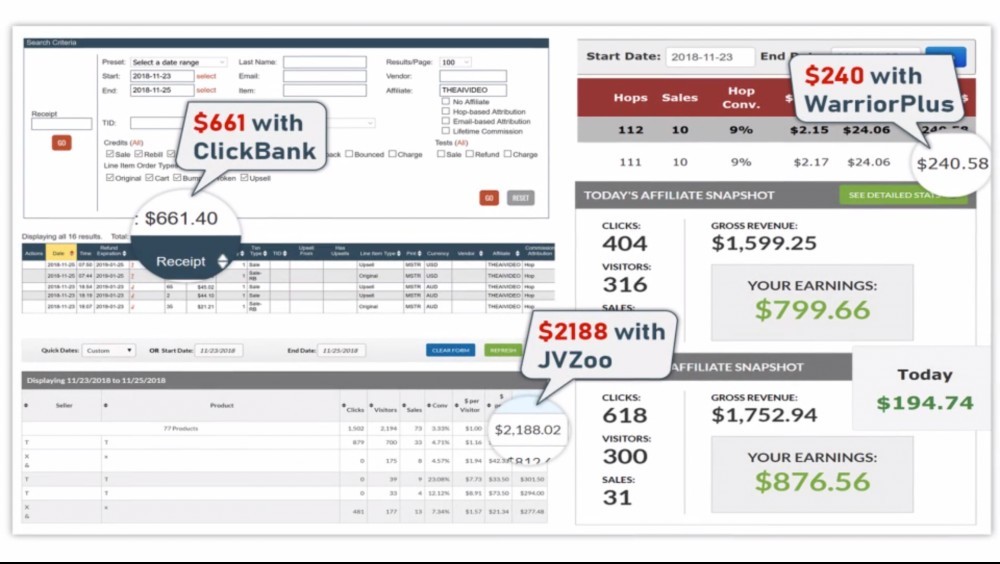1000x564 pixels.
Task: Click the green REFRESH button
Action: 503,350
